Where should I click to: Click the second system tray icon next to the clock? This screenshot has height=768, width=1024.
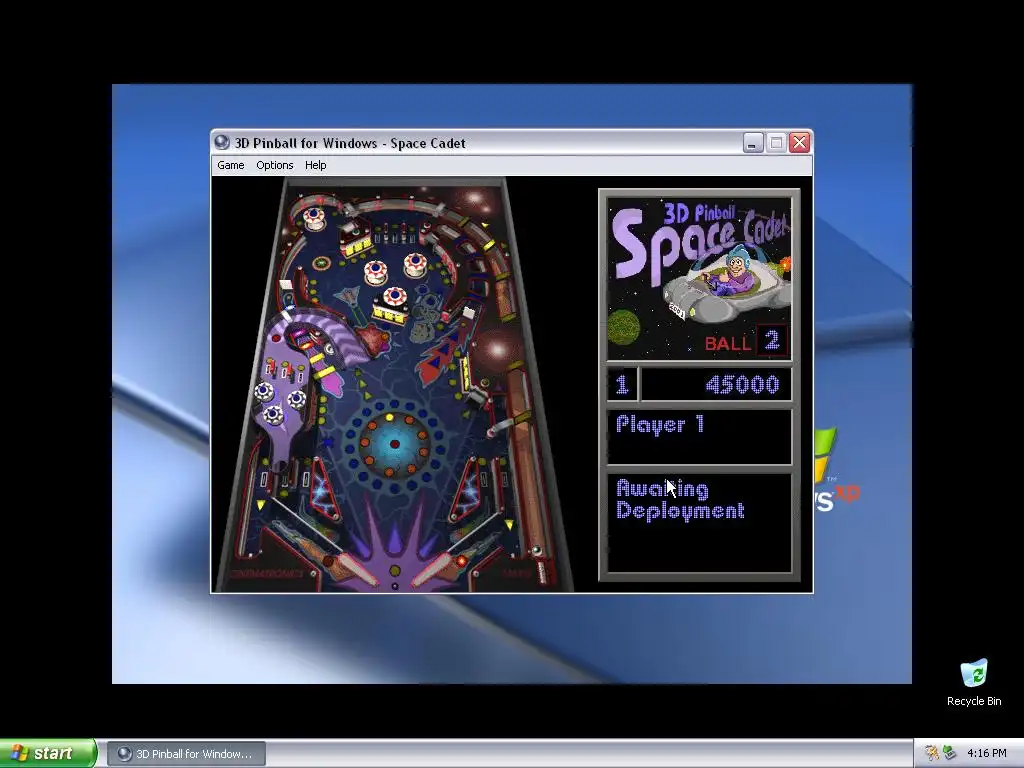click(x=950, y=754)
